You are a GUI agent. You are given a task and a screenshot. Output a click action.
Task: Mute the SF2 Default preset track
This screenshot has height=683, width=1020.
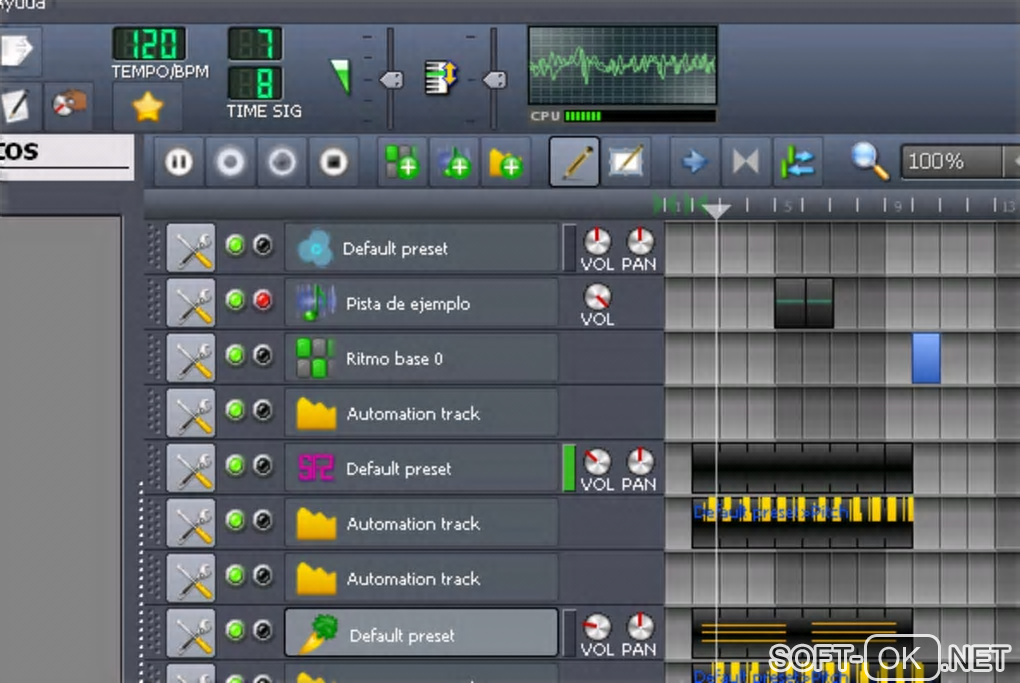pyautogui.click(x=235, y=465)
